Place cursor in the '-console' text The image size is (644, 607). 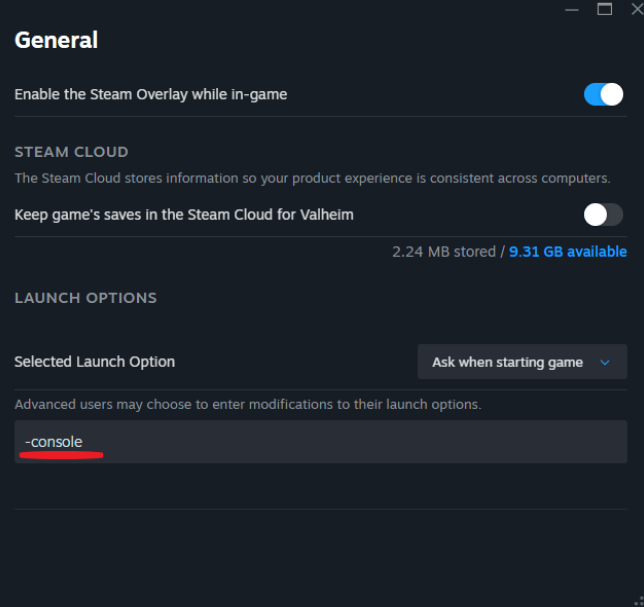click(54, 442)
